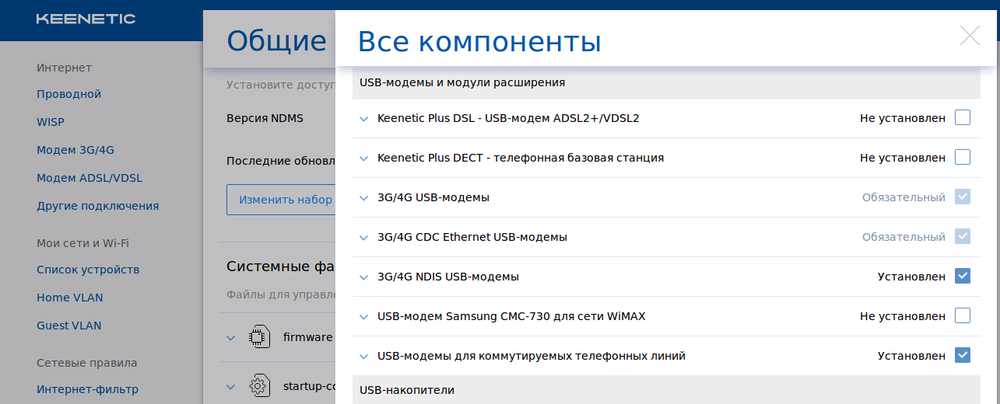Expand dial-up USB-модемы description chevron

[364, 357]
